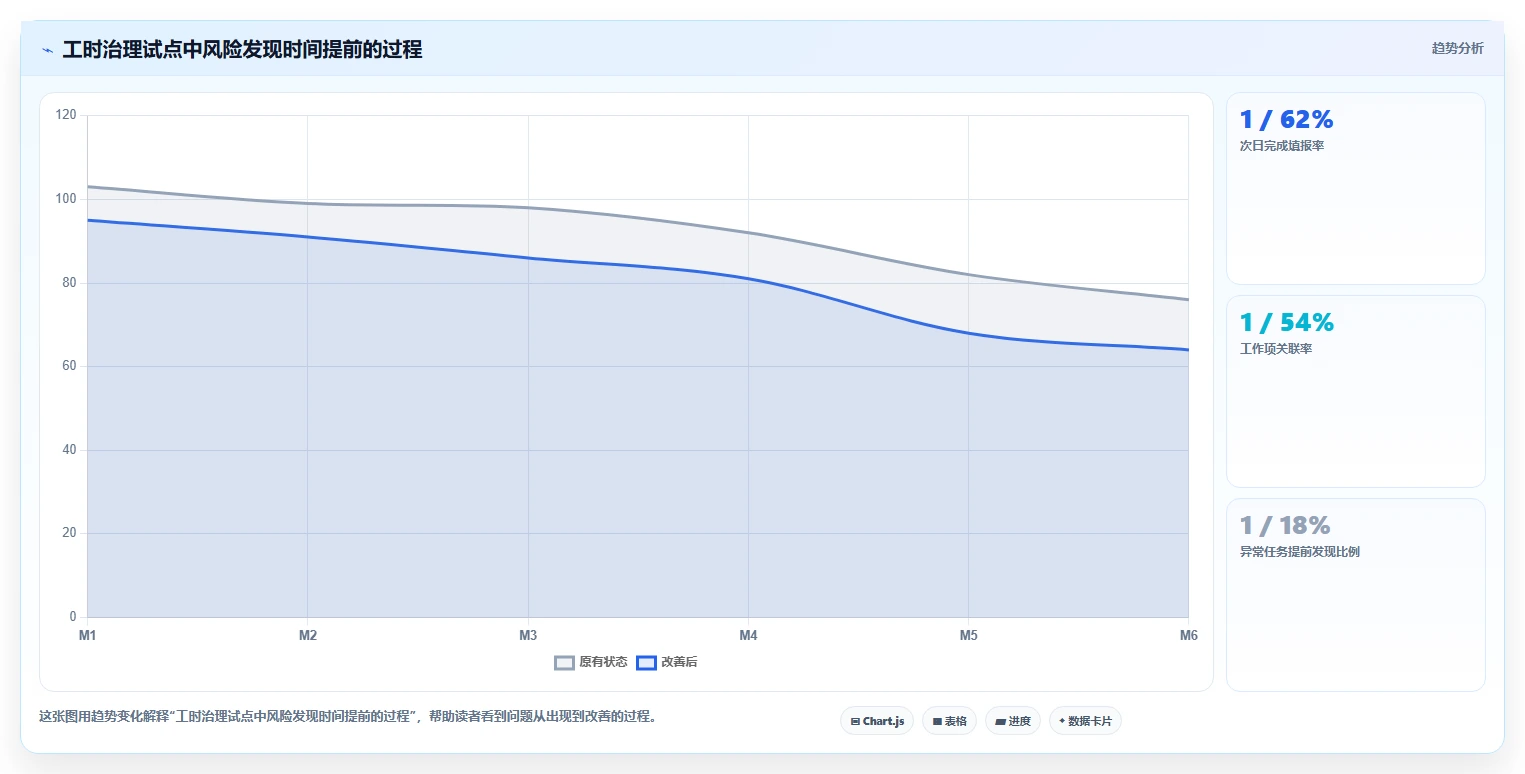Click the chart description text below the chart
This screenshot has height=774, width=1525.
(348, 716)
